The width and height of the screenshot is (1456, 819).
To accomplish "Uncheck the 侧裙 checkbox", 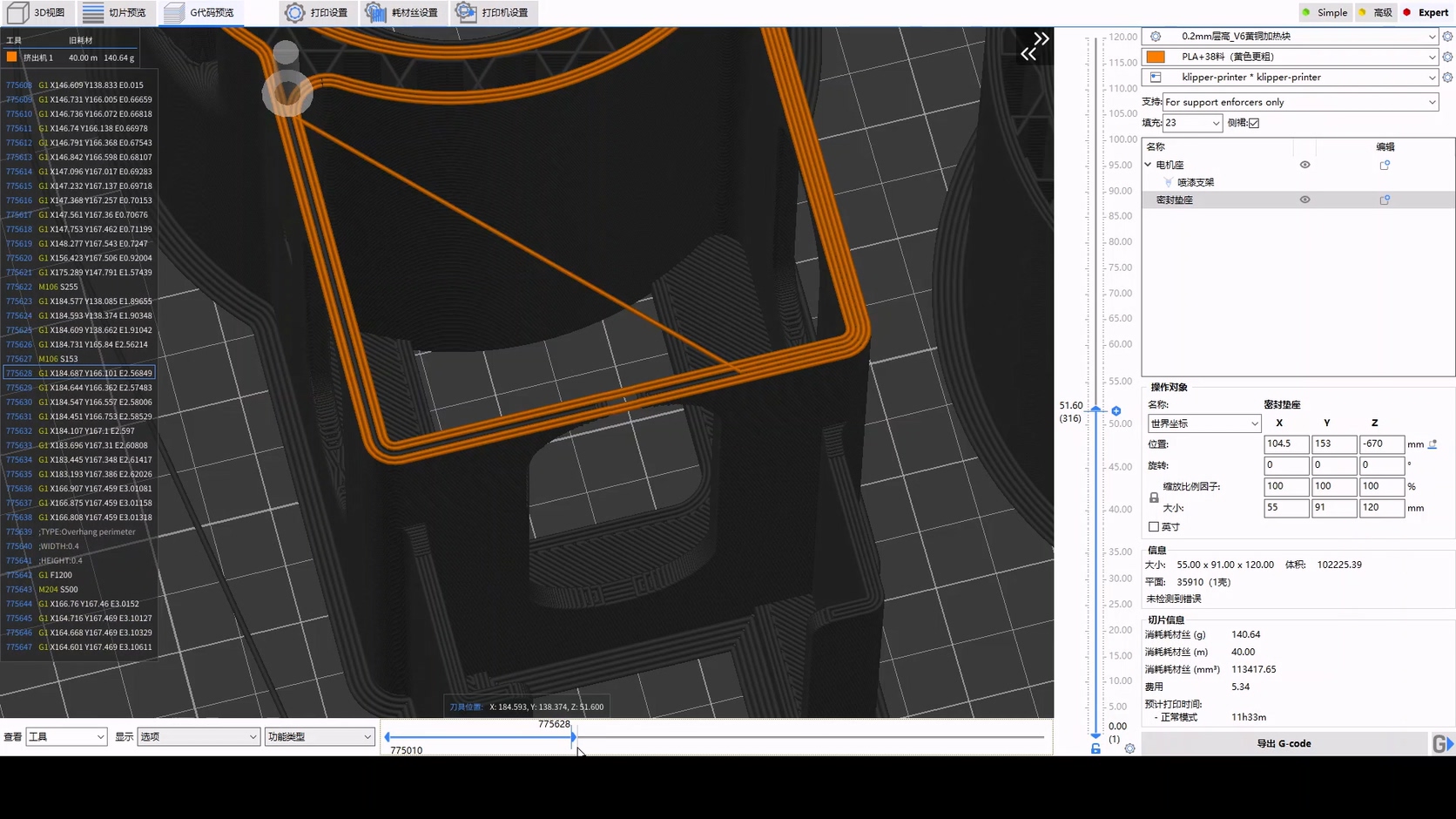I will point(1252,123).
